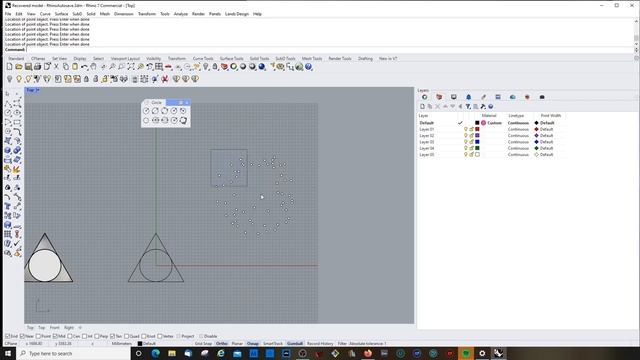Close the floating Circle tool palette
The height and width of the screenshot is (360, 640).
(x=187, y=102)
